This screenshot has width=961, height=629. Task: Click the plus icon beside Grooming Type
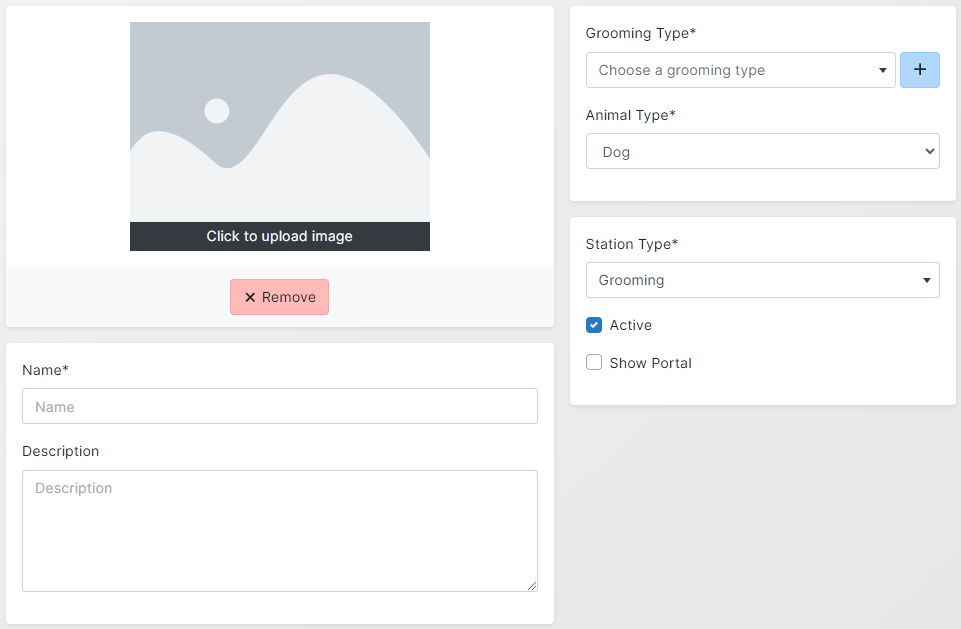coord(919,70)
